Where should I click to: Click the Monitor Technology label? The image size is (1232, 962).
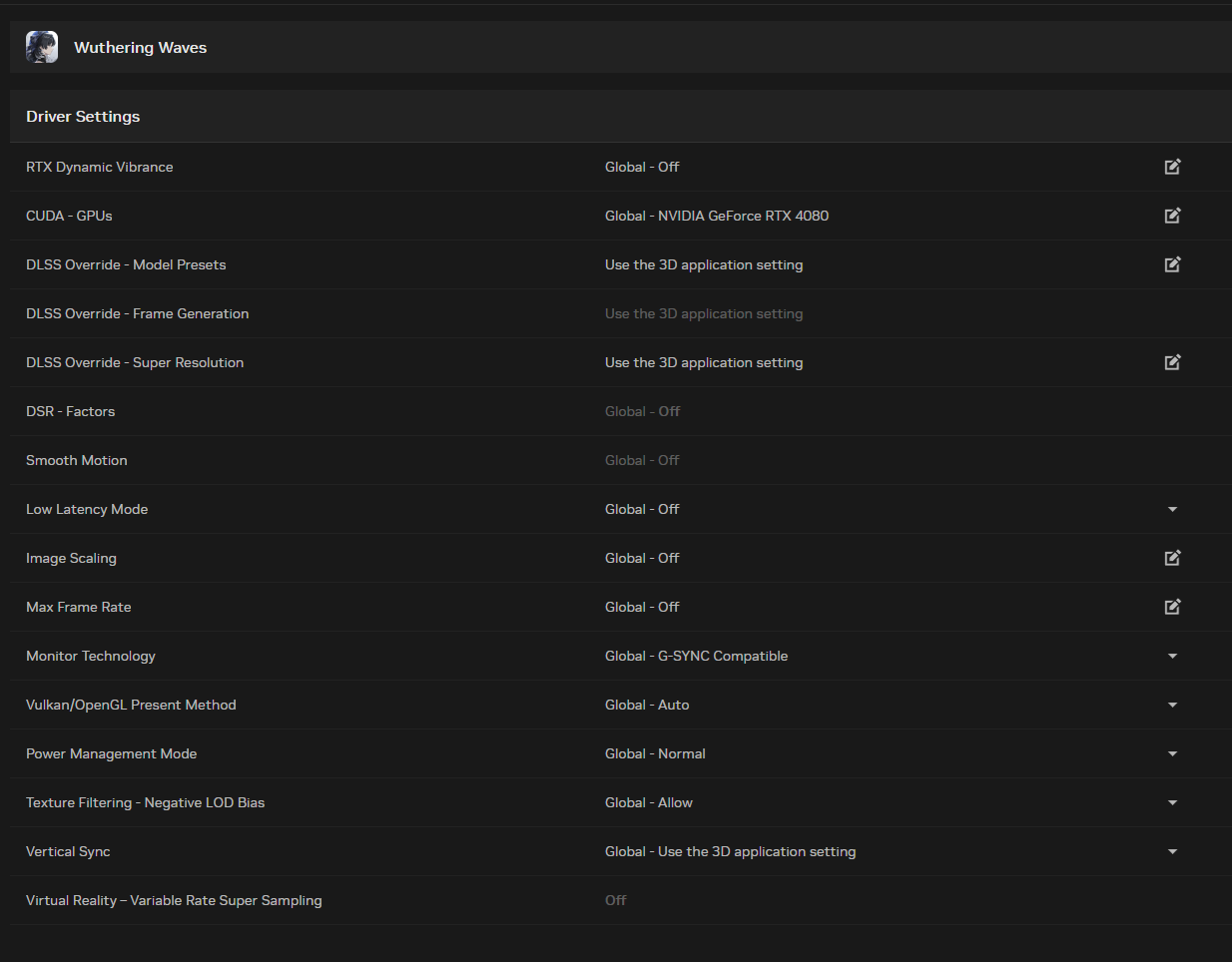click(x=91, y=656)
